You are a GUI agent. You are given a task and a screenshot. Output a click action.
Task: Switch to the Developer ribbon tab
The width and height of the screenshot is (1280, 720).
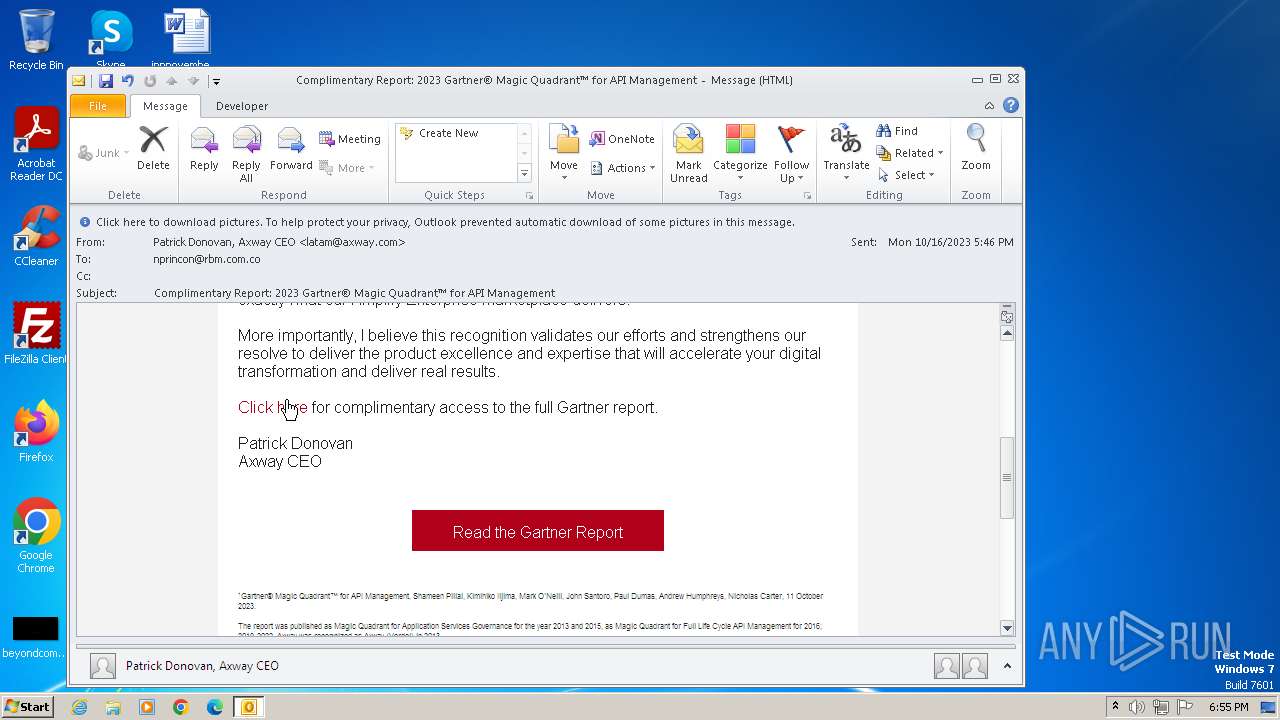pos(242,106)
